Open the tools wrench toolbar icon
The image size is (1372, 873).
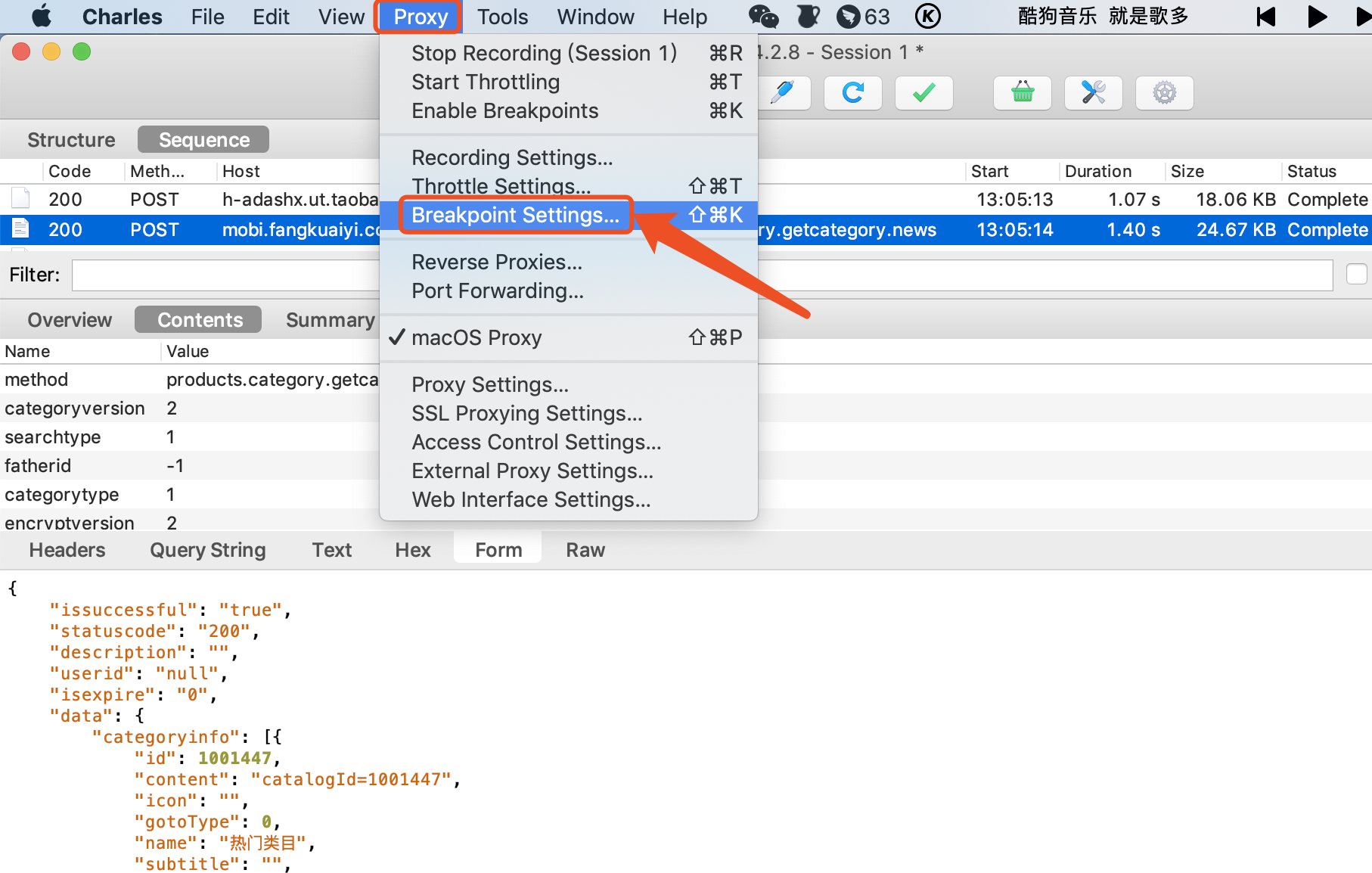[x=1094, y=93]
